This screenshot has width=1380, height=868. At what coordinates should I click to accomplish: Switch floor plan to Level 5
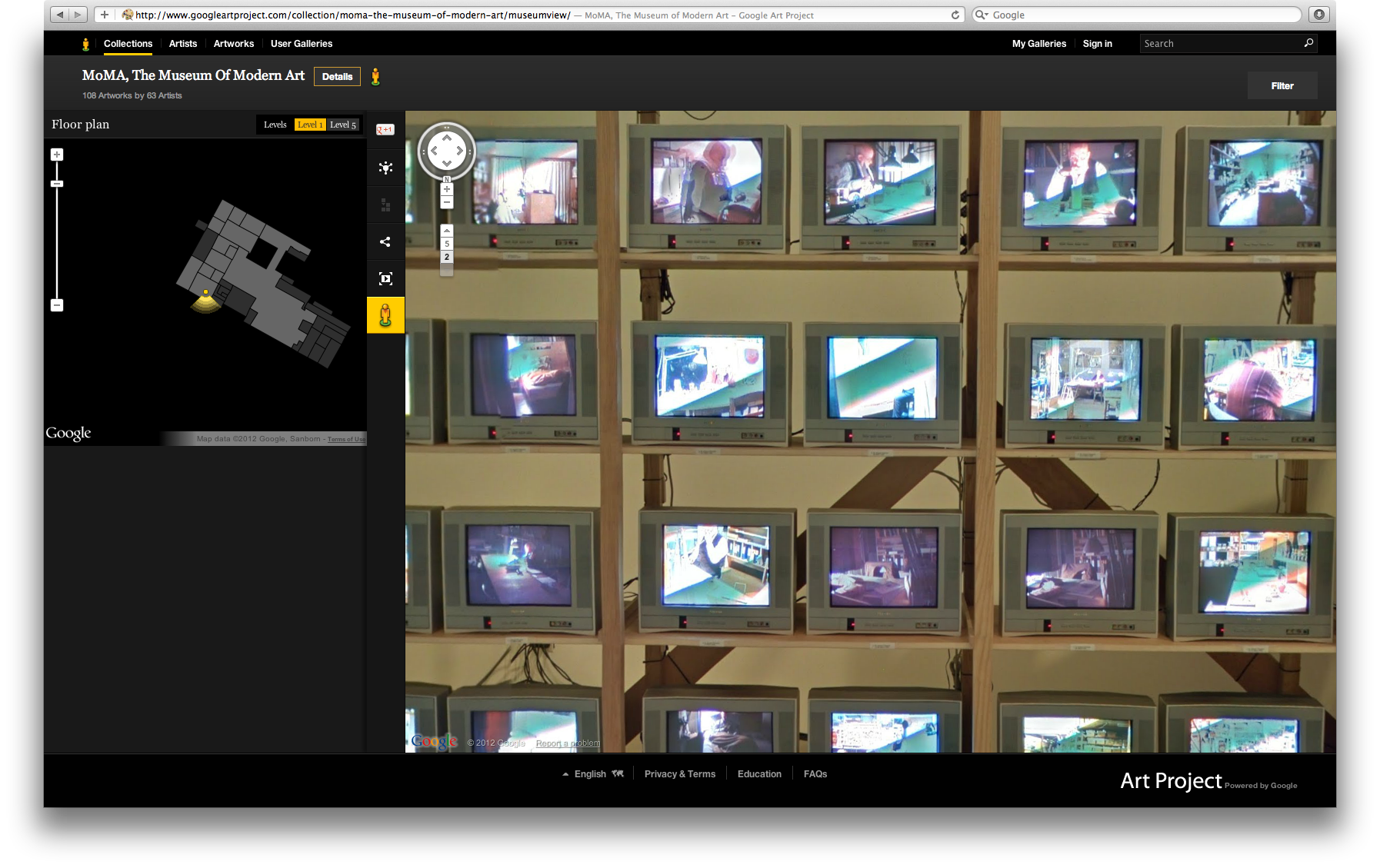(x=343, y=125)
